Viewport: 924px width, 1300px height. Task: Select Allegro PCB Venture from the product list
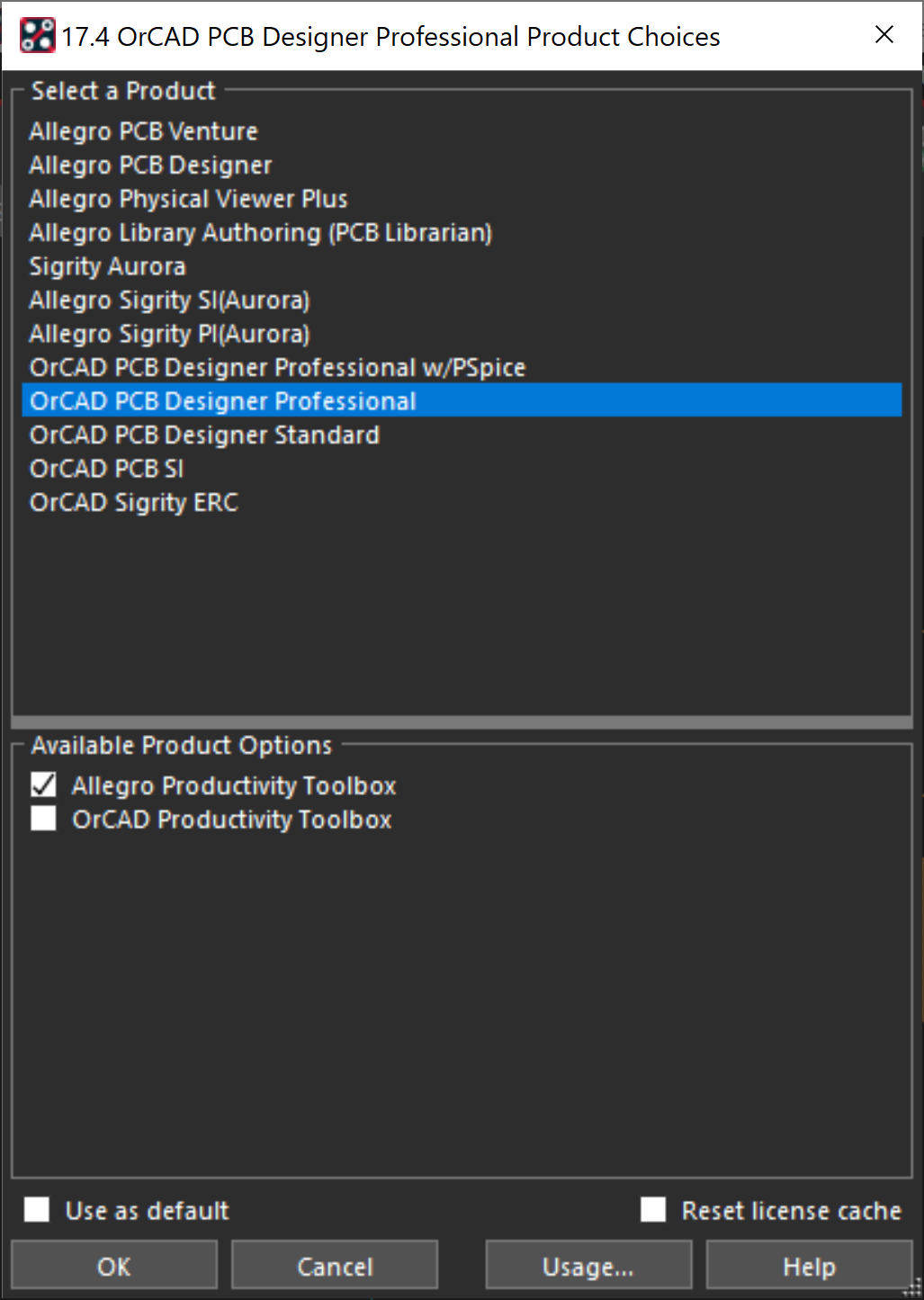coord(143,130)
